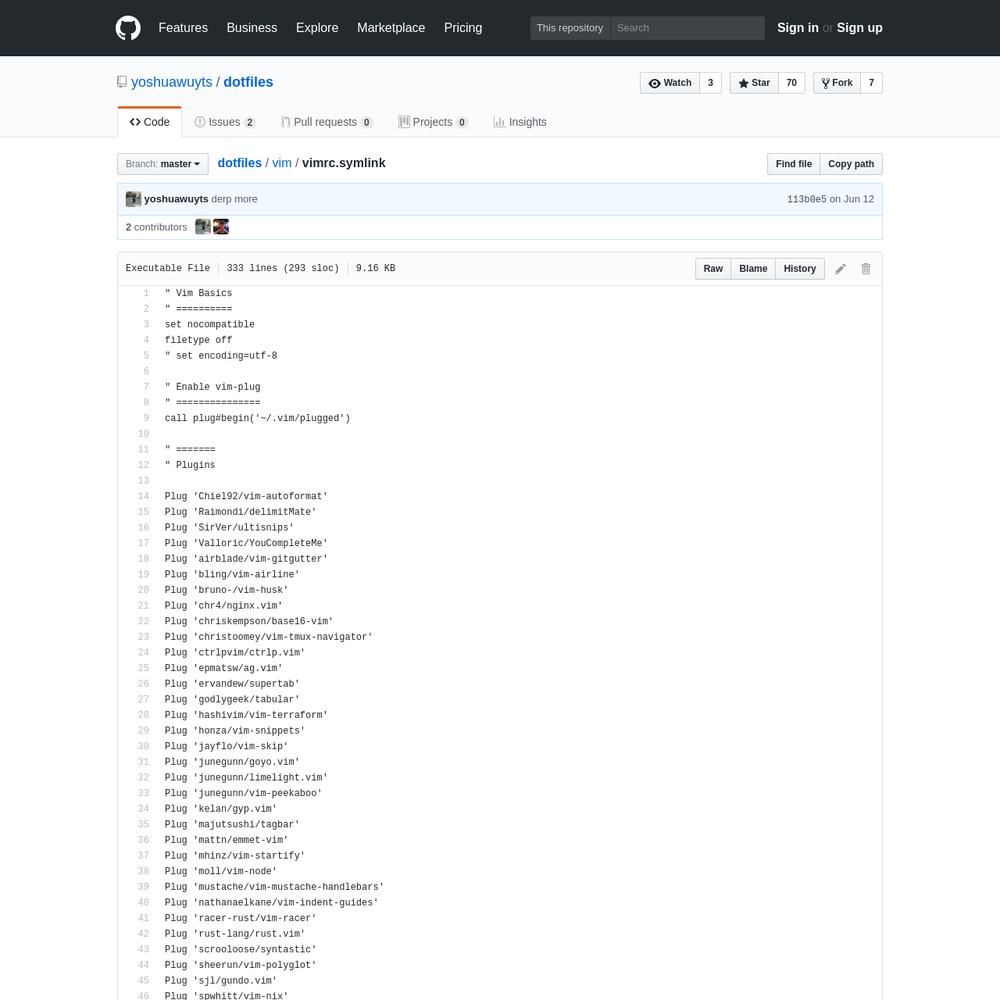View the 70 stargazers count
The height and width of the screenshot is (1000, 1000).
791,83
